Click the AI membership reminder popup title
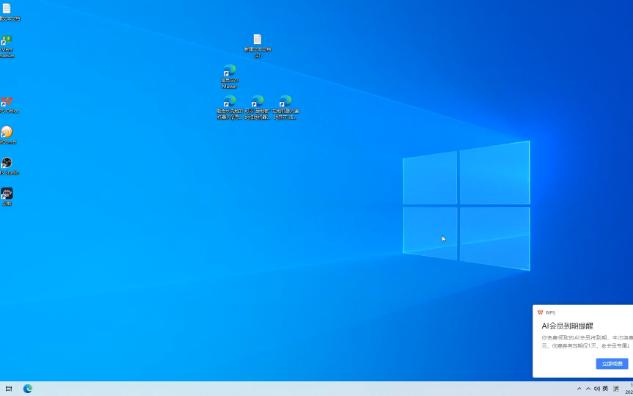Screen dimensions: 633x396 point(567,326)
